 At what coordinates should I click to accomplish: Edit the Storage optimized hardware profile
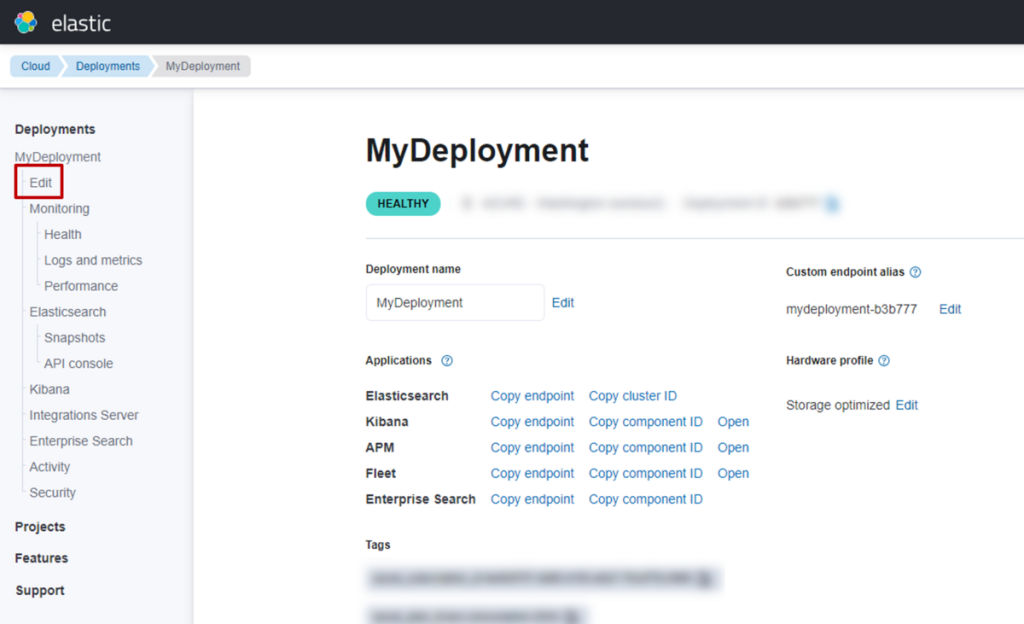point(906,405)
